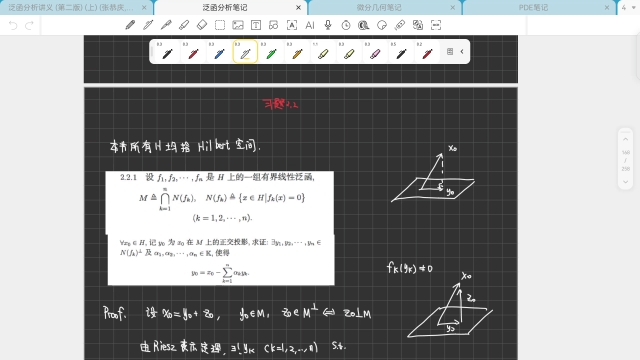
Task: Select the tape tool
Action: (364, 25)
